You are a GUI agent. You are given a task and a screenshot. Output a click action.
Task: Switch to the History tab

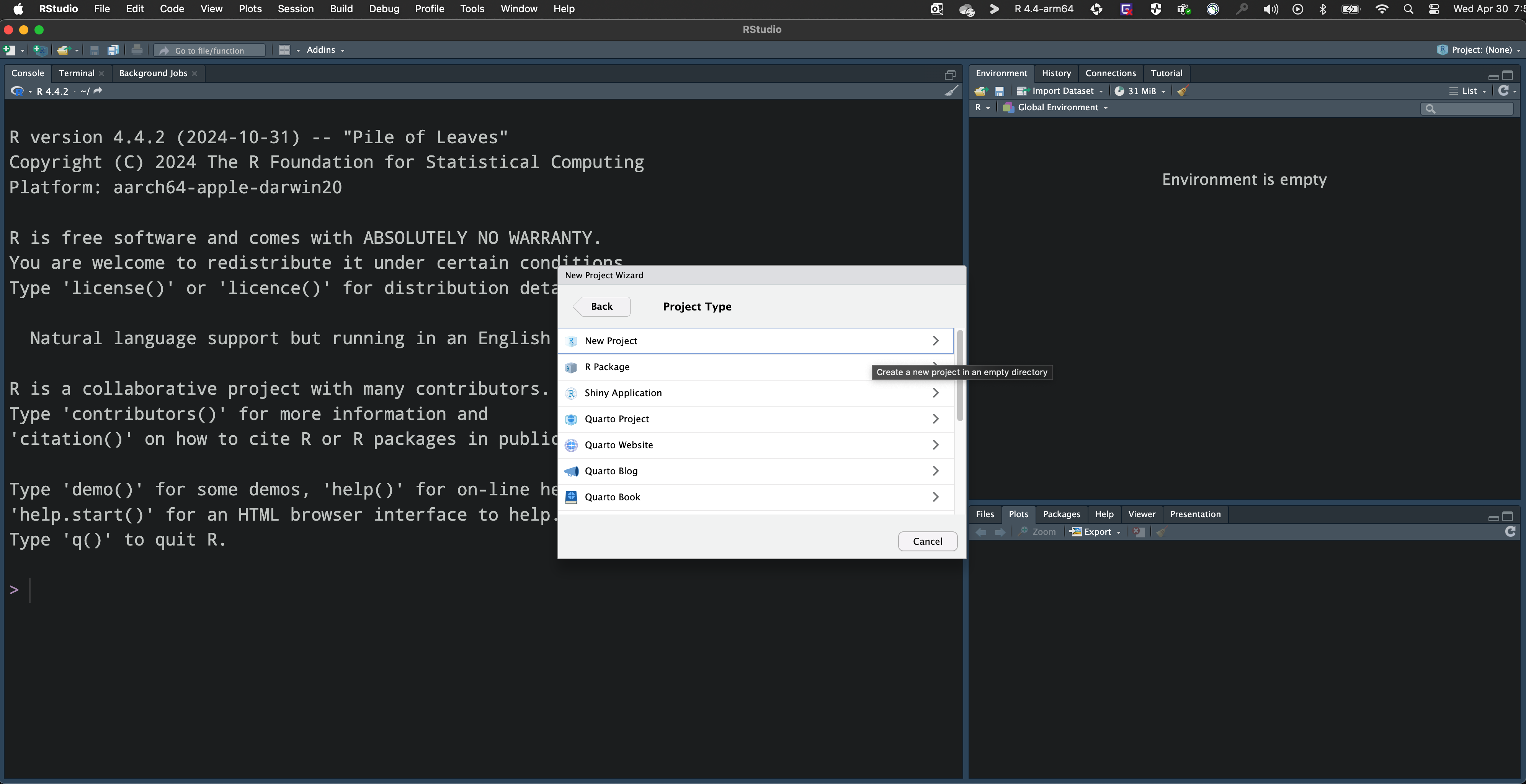pos(1055,73)
